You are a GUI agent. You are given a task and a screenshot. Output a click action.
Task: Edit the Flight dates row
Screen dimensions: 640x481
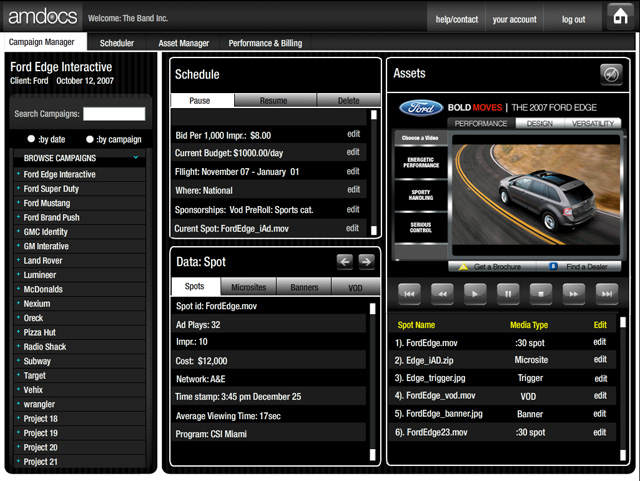pyautogui.click(x=353, y=171)
